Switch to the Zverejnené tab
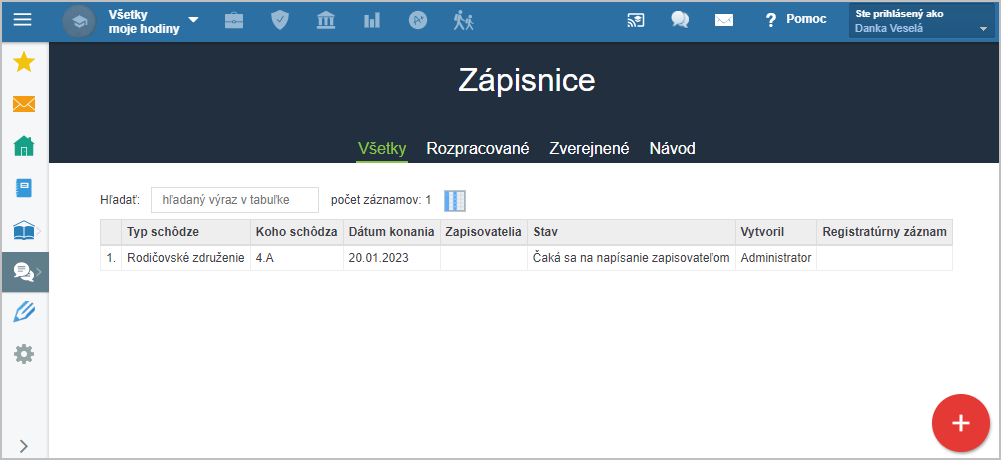 589,149
